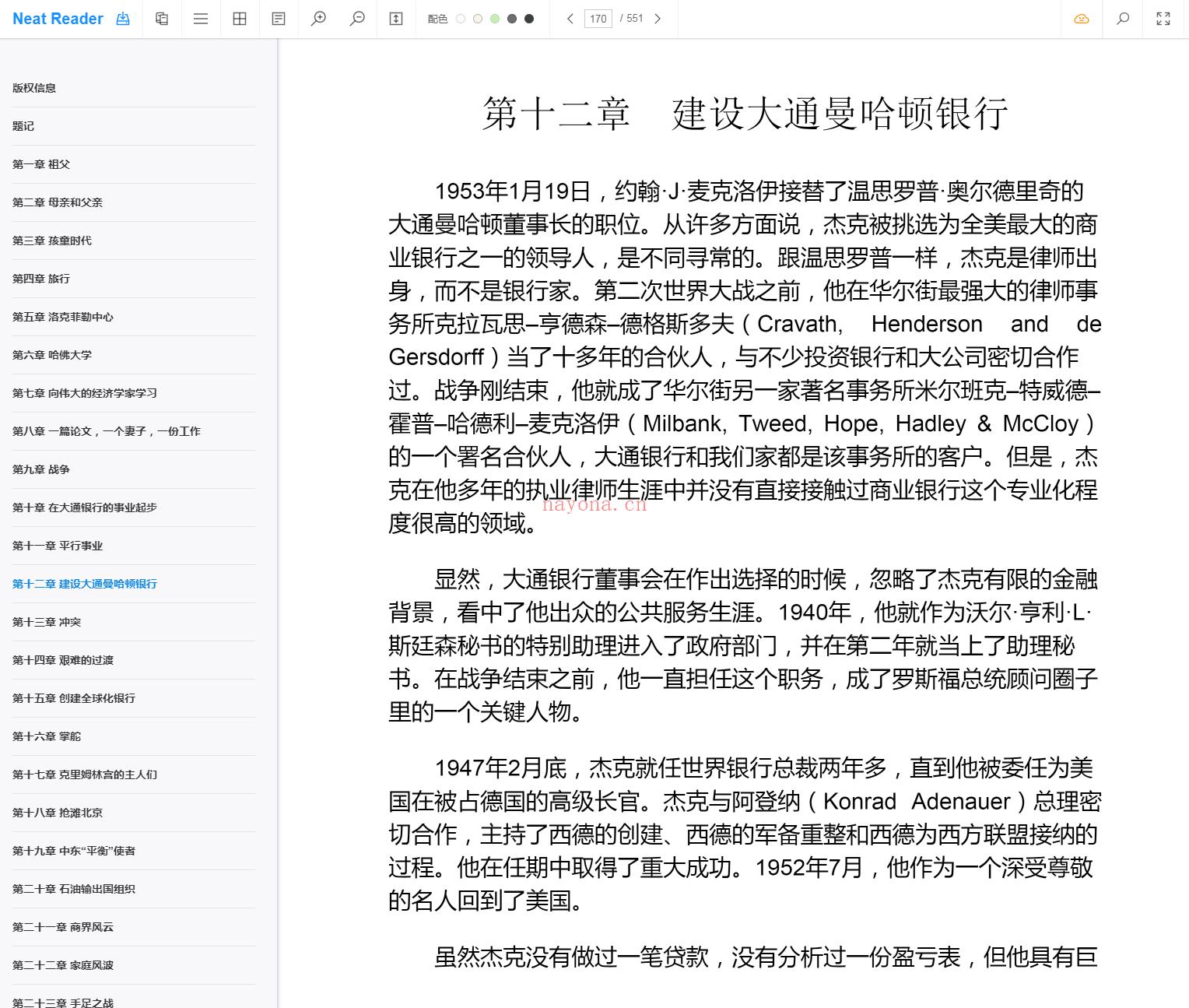1189x1008 pixels.
Task: Click the chapter heading 第十二章 建设大通曼哈顿银行
Action: pos(745,114)
